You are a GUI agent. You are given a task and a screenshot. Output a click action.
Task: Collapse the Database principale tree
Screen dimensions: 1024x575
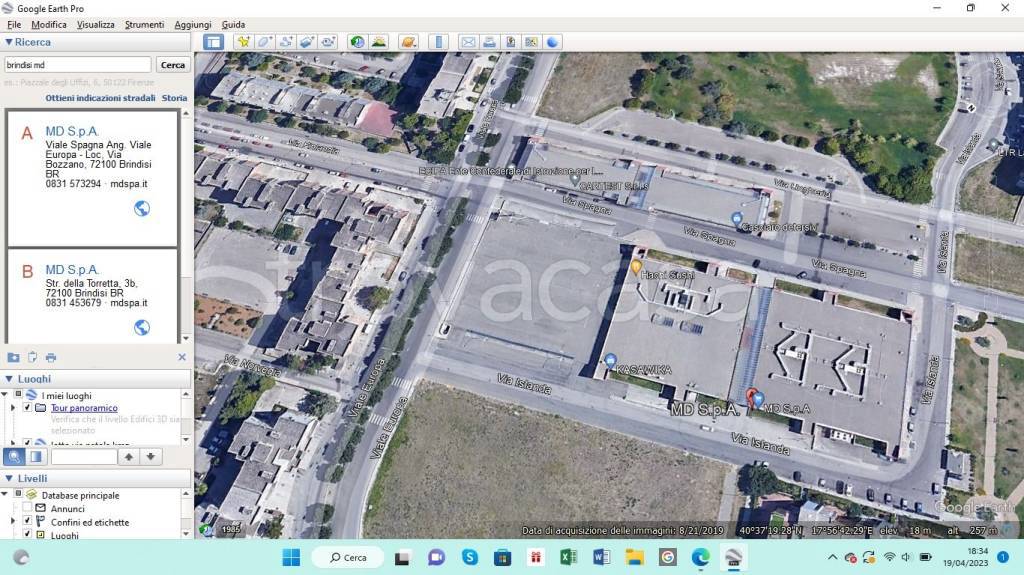coord(5,495)
